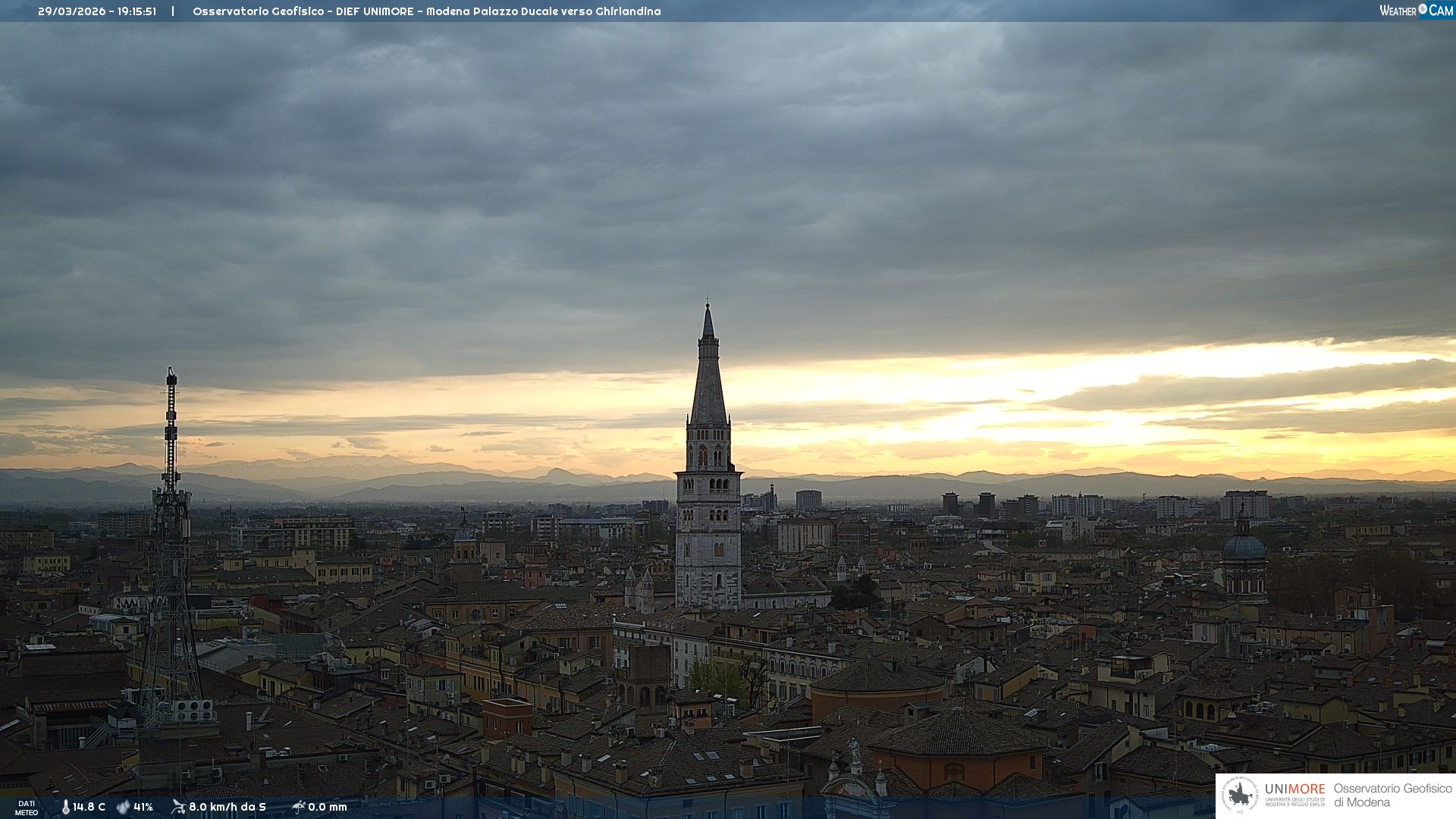Viewport: 1456px width, 819px height.
Task: Click the 29/03/2026 date stamp
Action: click(72, 11)
